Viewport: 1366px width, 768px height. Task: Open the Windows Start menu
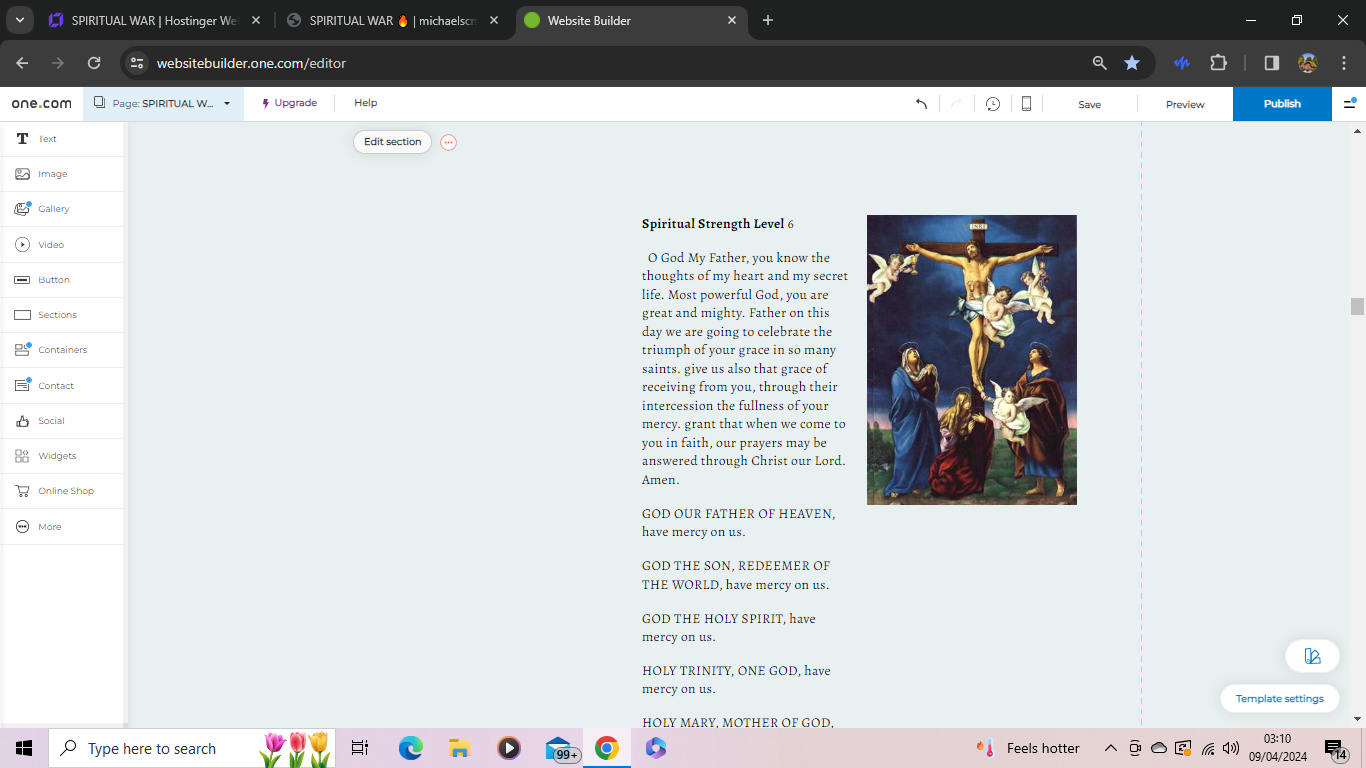coord(24,748)
